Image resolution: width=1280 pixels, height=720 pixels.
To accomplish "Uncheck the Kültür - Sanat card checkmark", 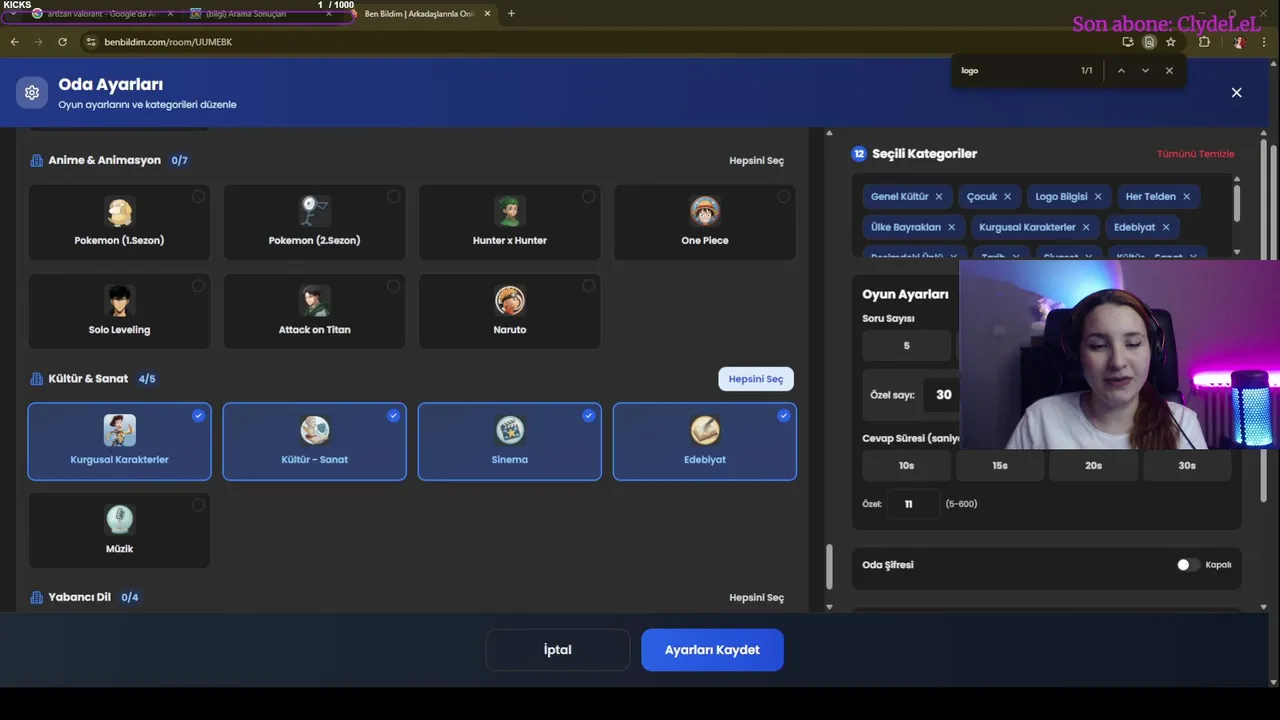I will (x=393, y=415).
